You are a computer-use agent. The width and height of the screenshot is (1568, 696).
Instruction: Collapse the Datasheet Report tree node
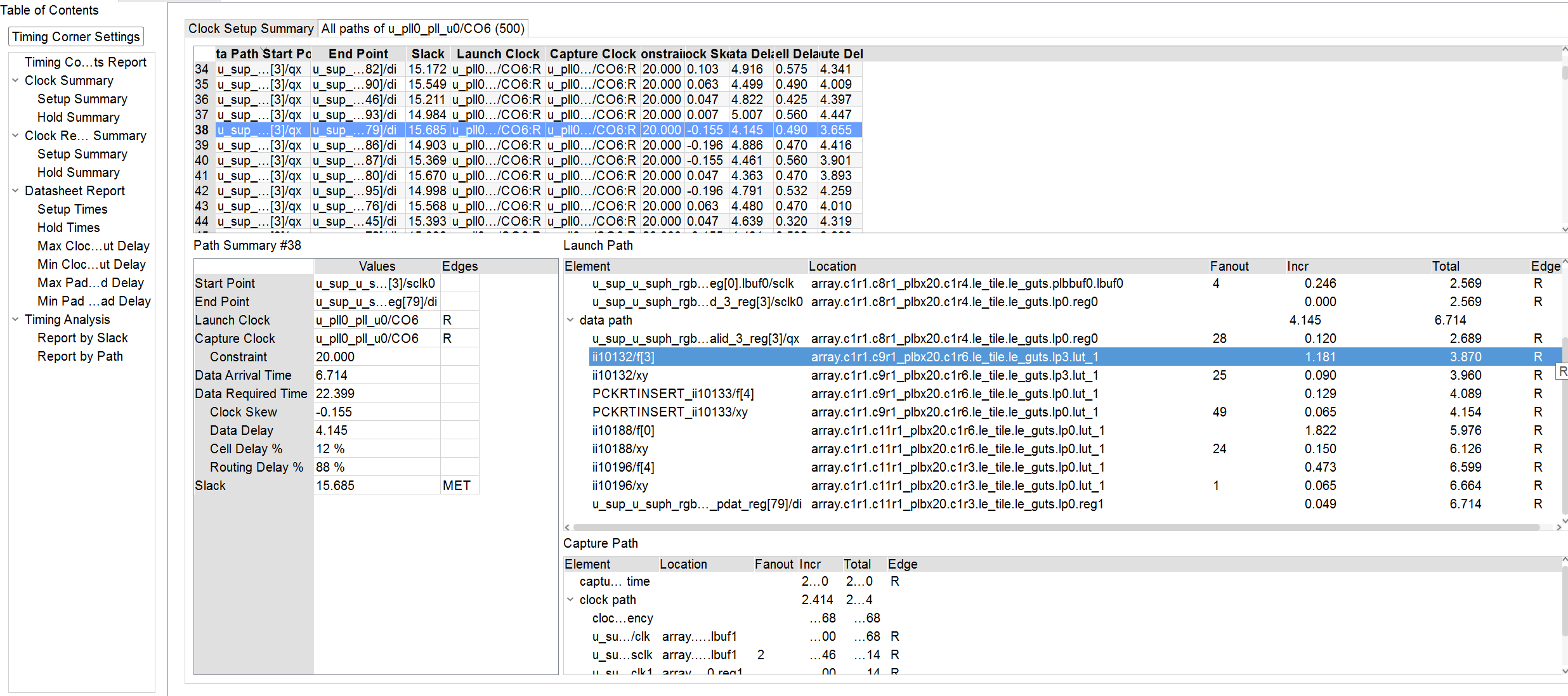15,191
